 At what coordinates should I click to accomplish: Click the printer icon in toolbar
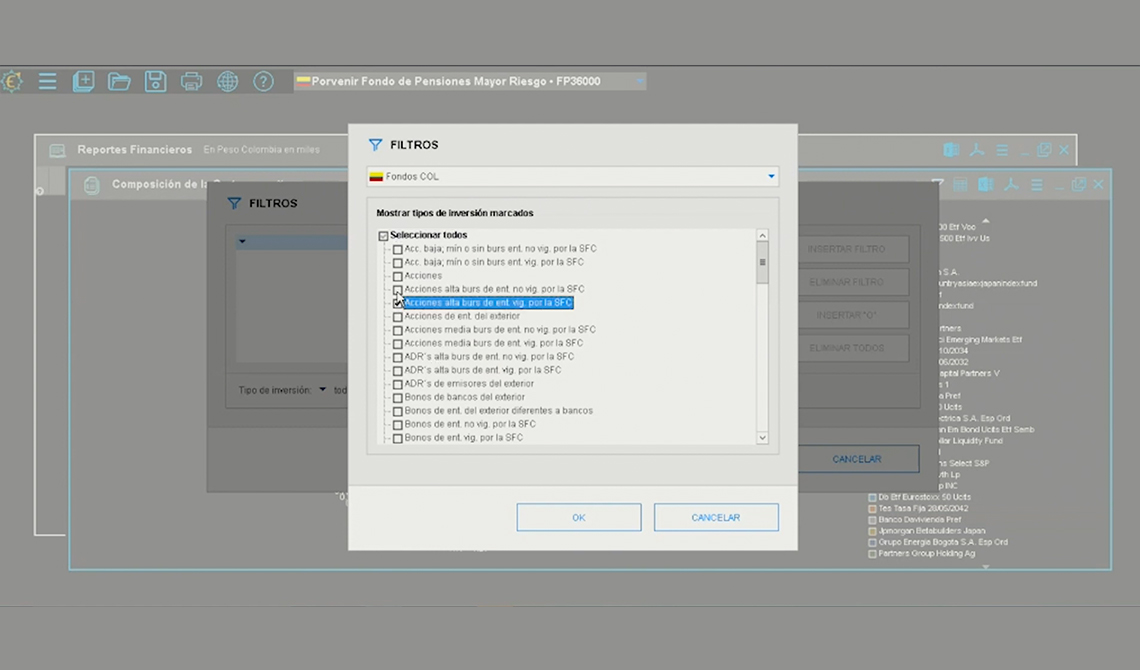click(x=191, y=81)
